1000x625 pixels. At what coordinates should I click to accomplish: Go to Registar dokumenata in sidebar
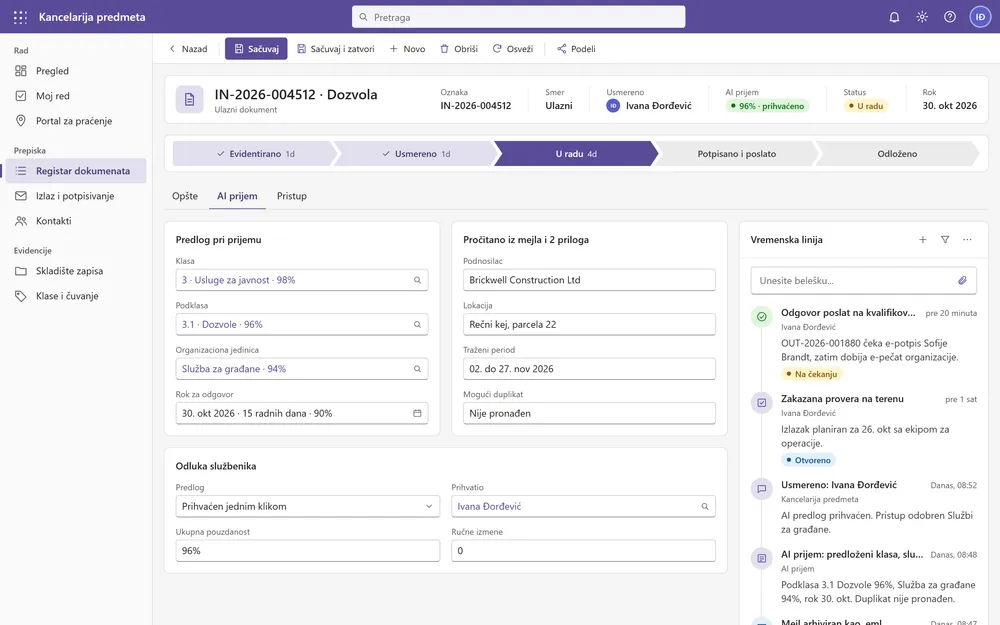pos(76,171)
